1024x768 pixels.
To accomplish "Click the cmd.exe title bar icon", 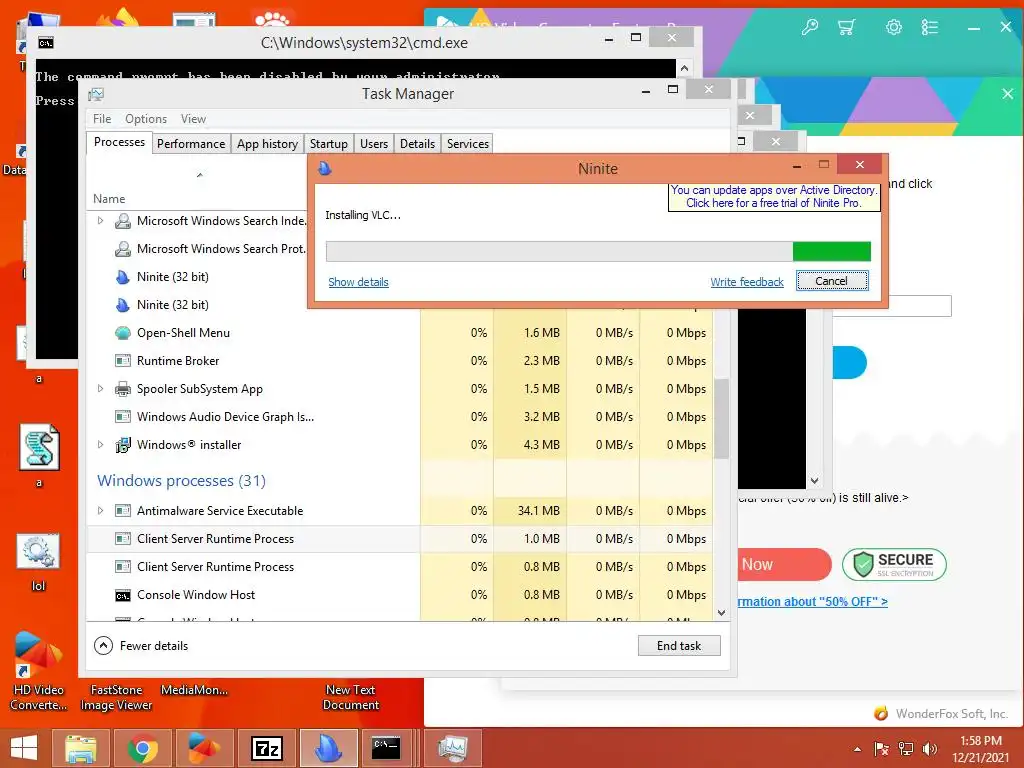I will [46, 43].
